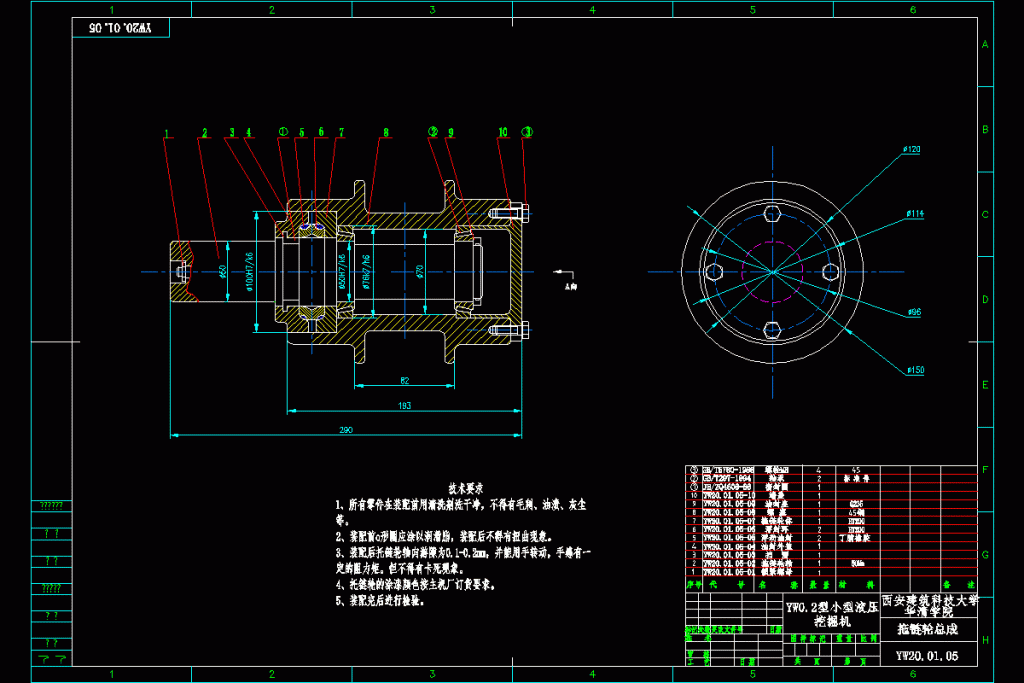Image resolution: width=1024 pixels, height=683 pixels.
Task: Pick the ø96 dimension text
Action: tap(914, 312)
